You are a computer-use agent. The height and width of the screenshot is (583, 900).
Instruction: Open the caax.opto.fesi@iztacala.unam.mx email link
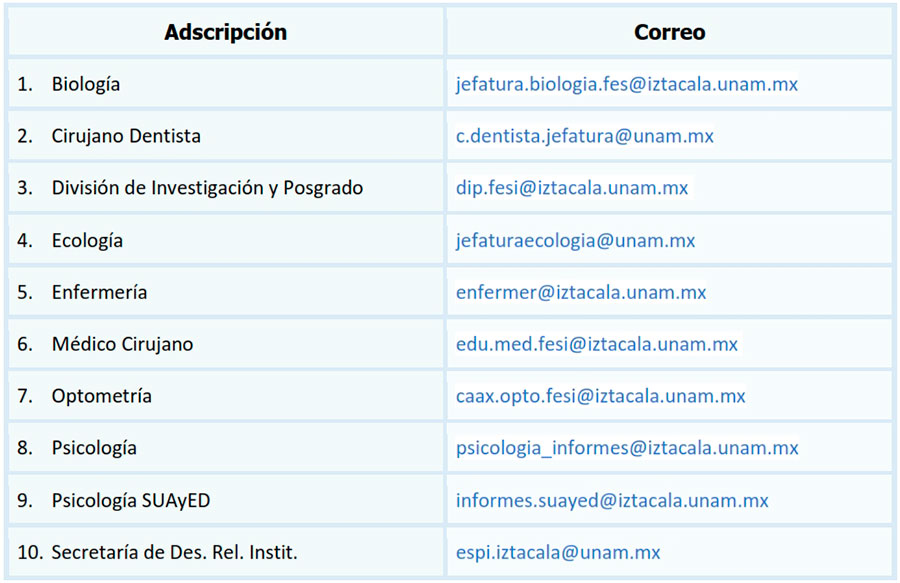[600, 396]
